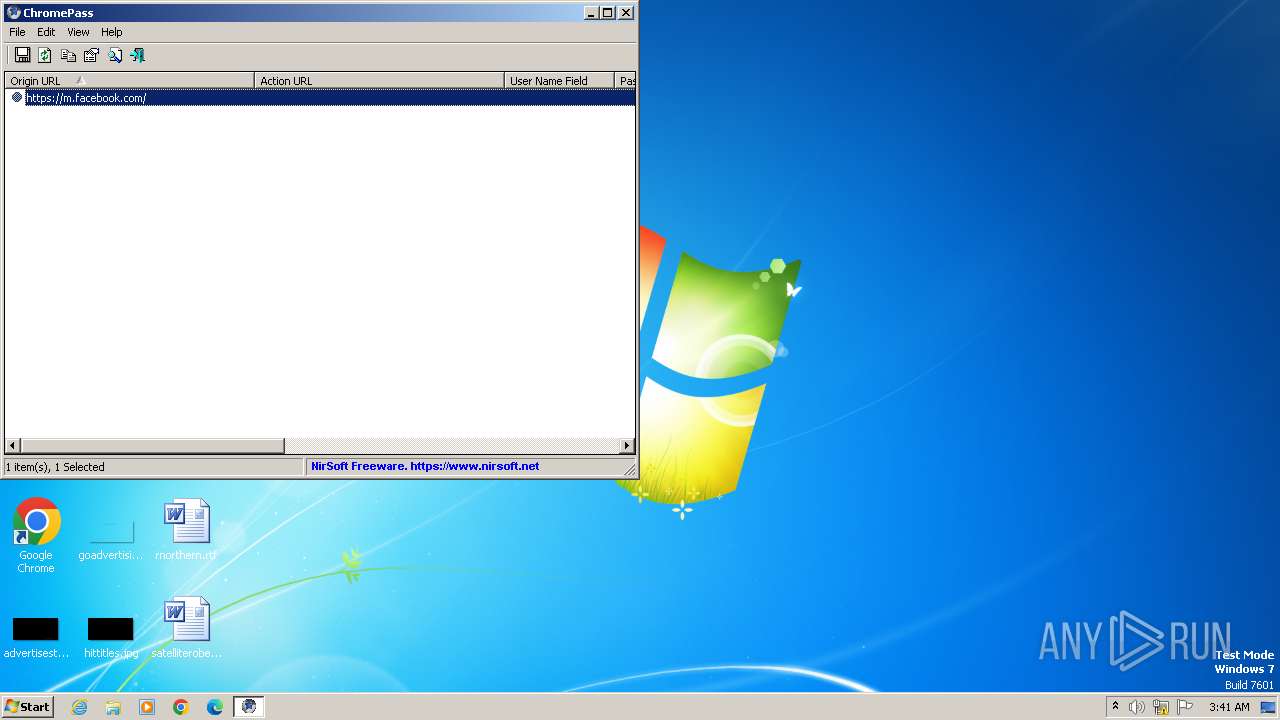This screenshot has height=720, width=1280.
Task: Open Windows Media Player from the taskbar
Action: [147, 707]
